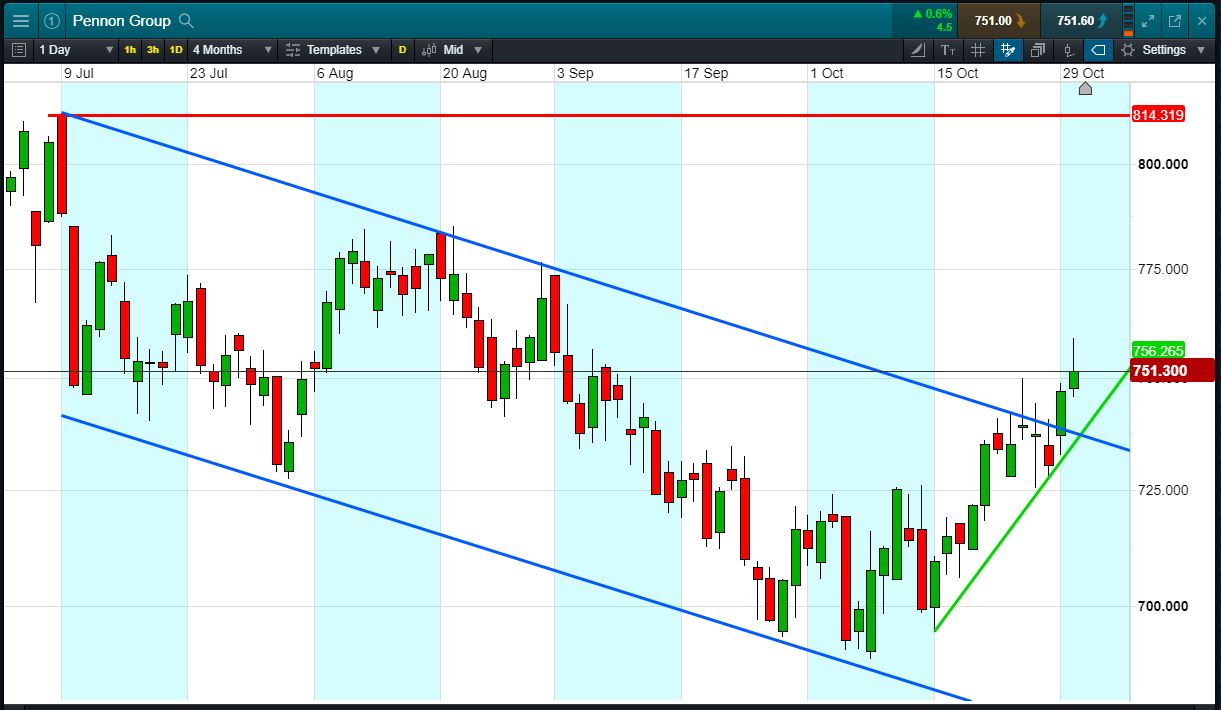
Task: Select the text annotation tool
Action: (x=948, y=50)
